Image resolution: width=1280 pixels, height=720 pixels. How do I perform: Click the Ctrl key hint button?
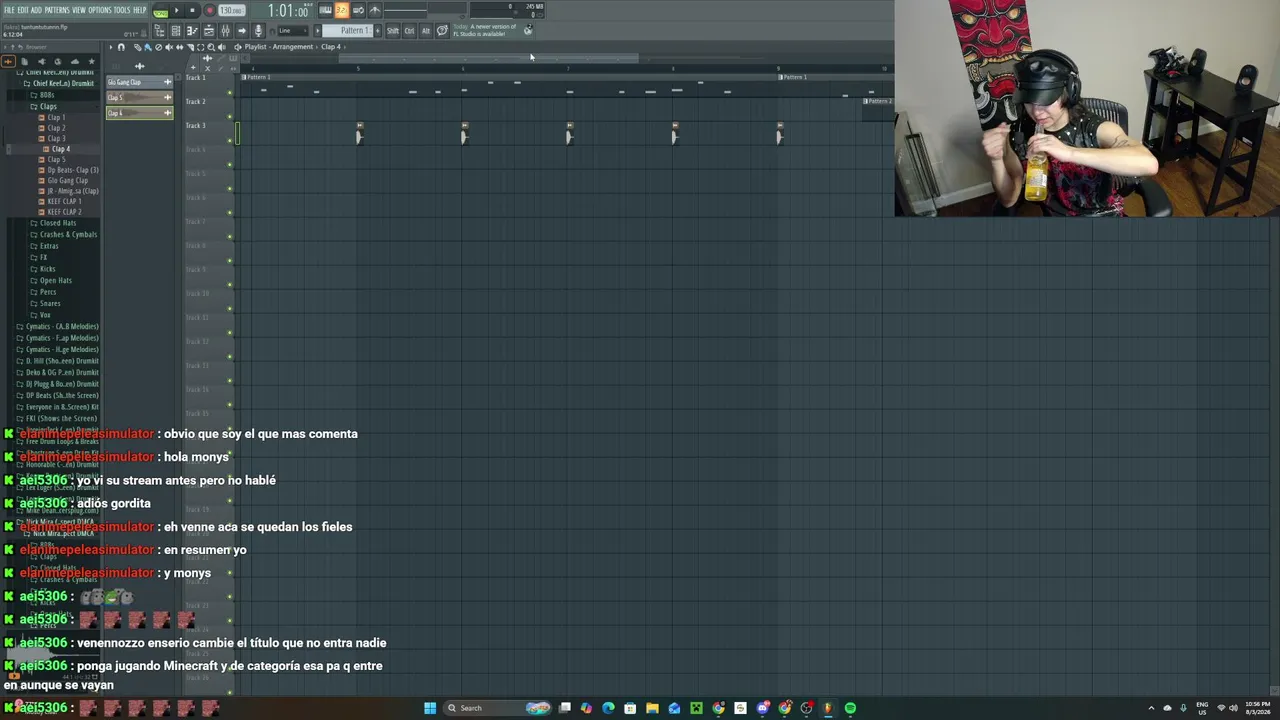pos(409,31)
